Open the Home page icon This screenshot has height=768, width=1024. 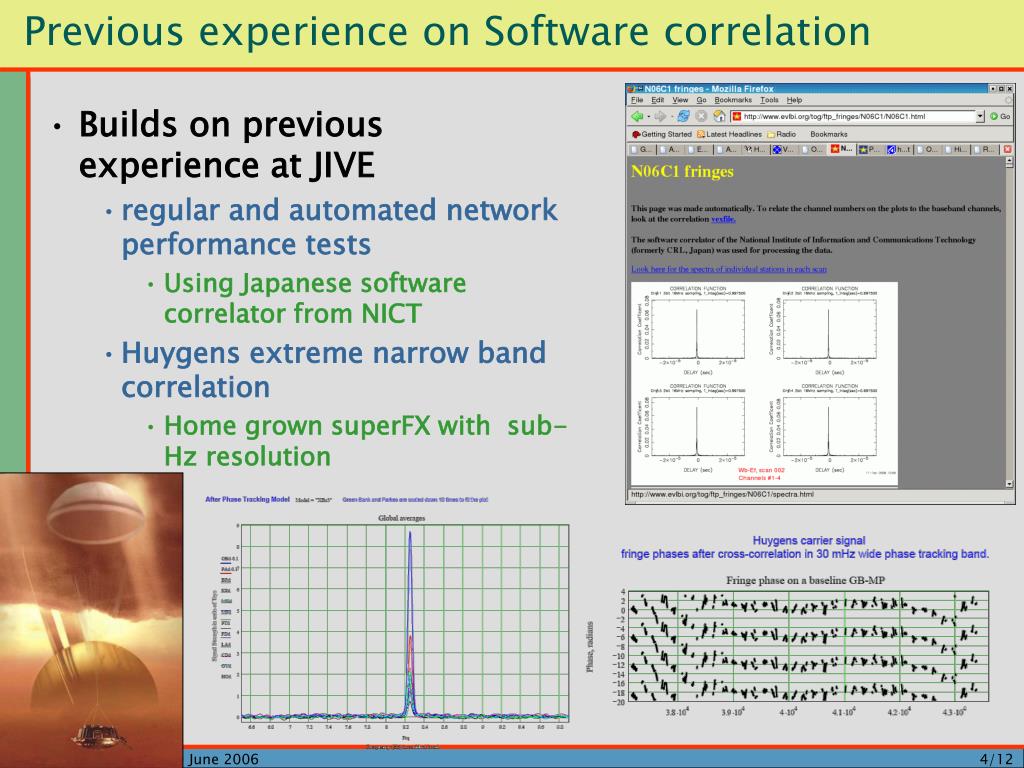coord(718,116)
